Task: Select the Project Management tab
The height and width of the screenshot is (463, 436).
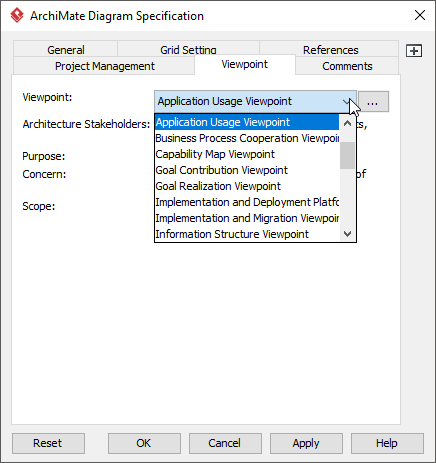Action: coord(104,66)
